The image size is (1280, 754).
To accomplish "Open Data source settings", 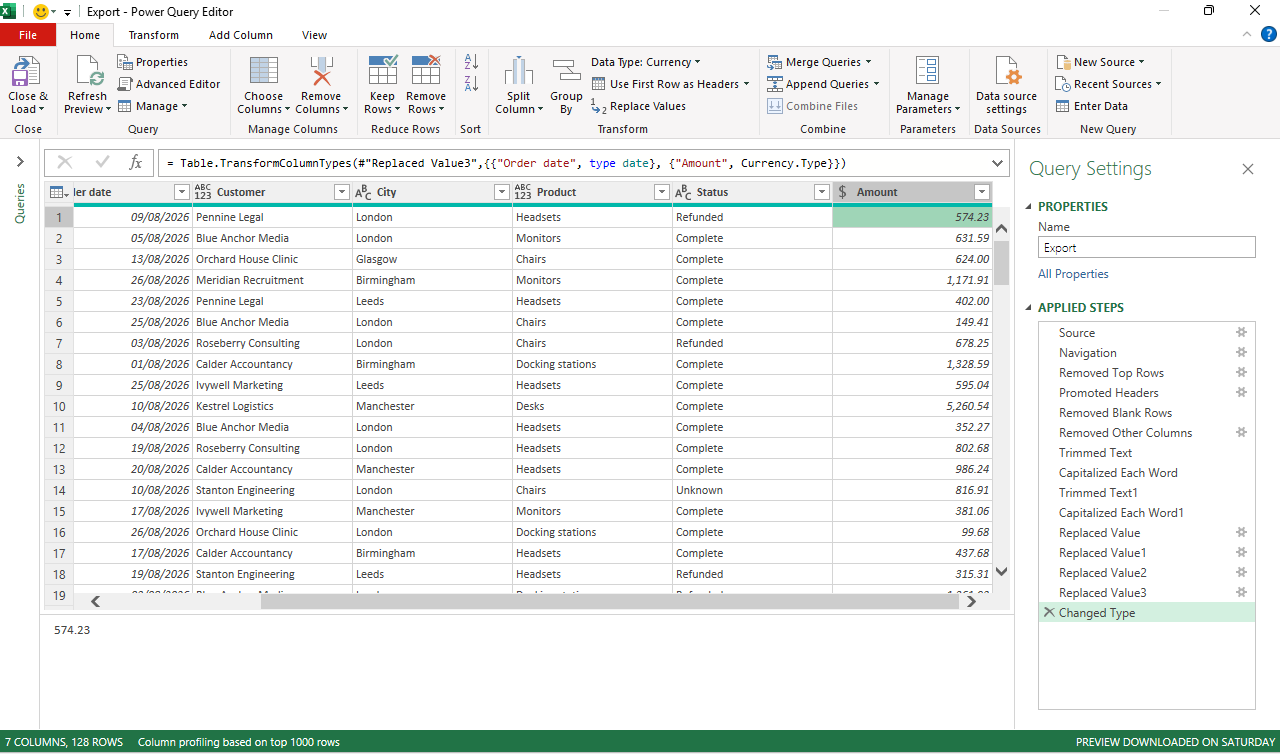I will point(1006,86).
